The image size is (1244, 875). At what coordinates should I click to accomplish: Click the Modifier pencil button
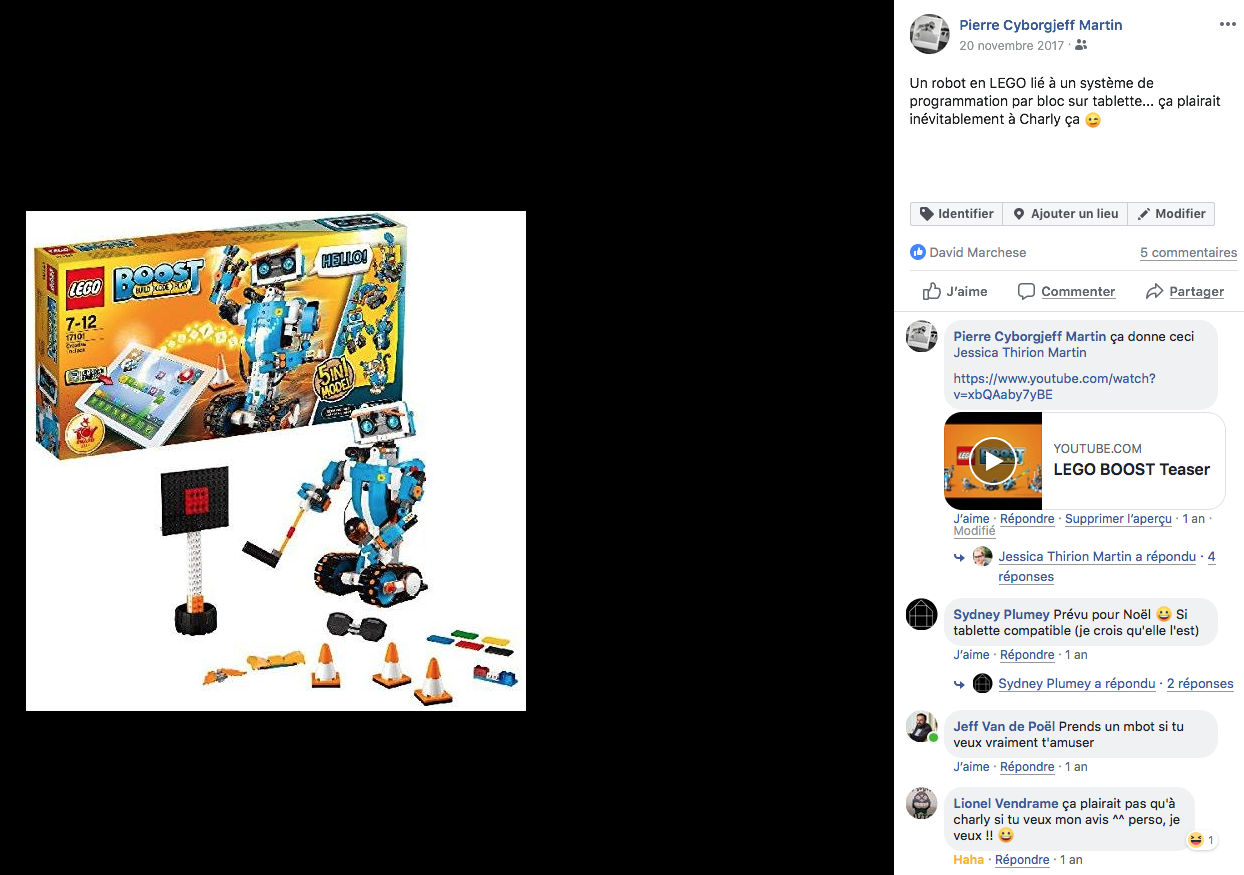pos(1171,214)
